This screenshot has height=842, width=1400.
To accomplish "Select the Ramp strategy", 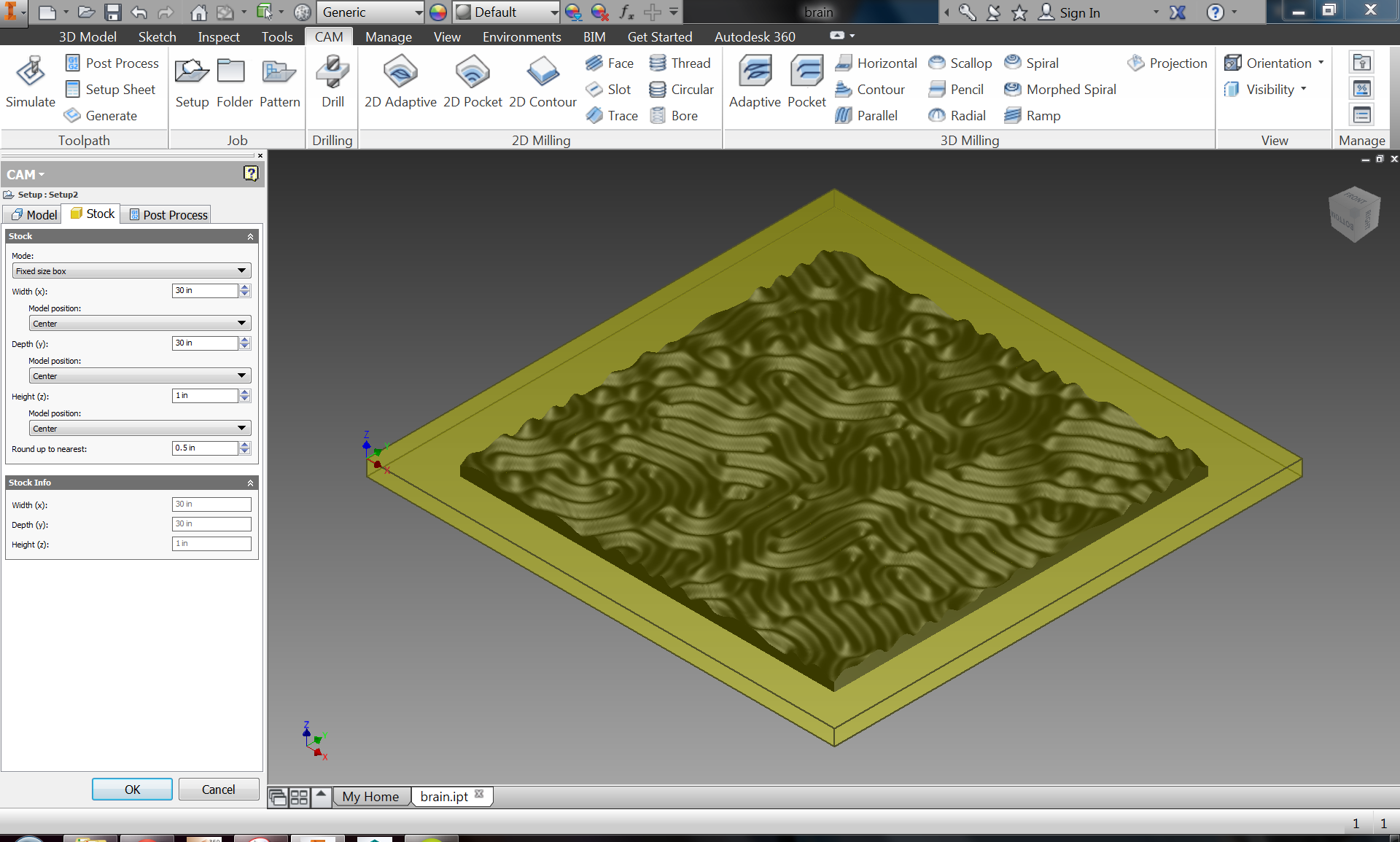I will coord(1032,116).
